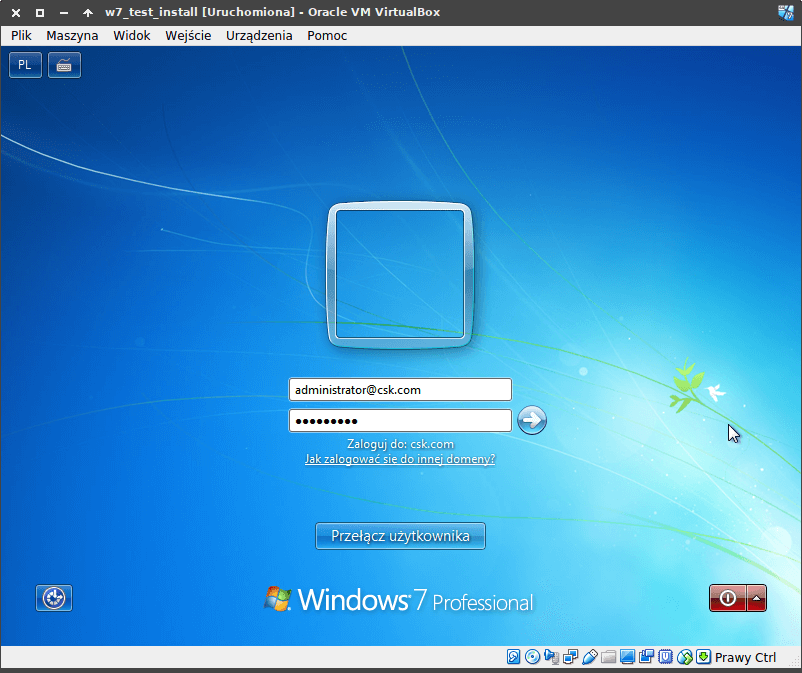Open the Maszyna menu
This screenshot has width=802, height=673.
(72, 35)
